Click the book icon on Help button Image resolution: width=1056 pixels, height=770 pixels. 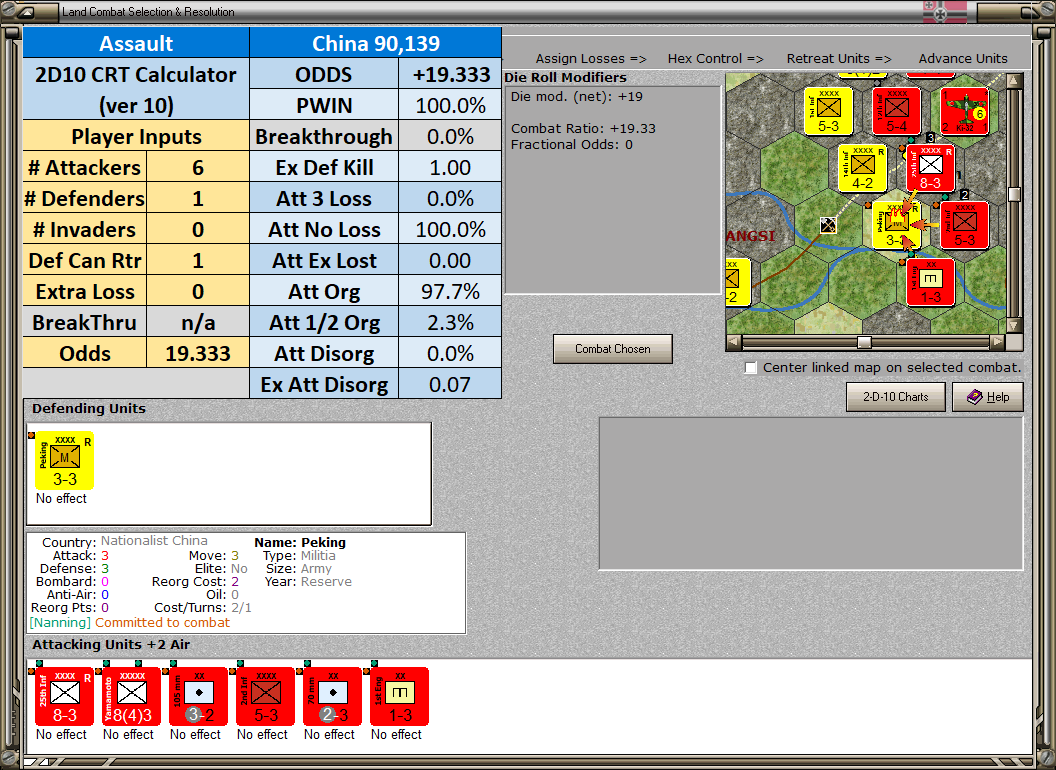[x=975, y=397]
